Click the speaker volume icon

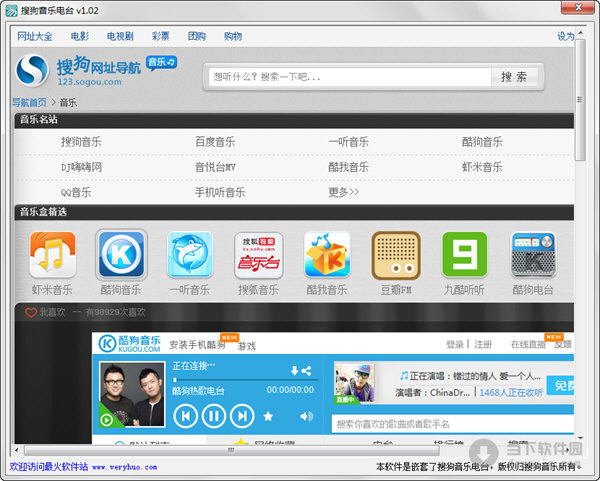(307, 416)
